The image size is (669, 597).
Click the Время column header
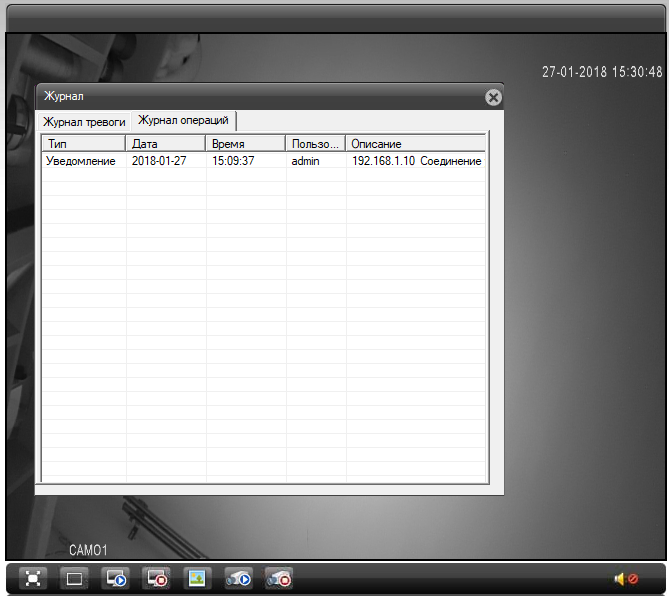click(x=246, y=144)
